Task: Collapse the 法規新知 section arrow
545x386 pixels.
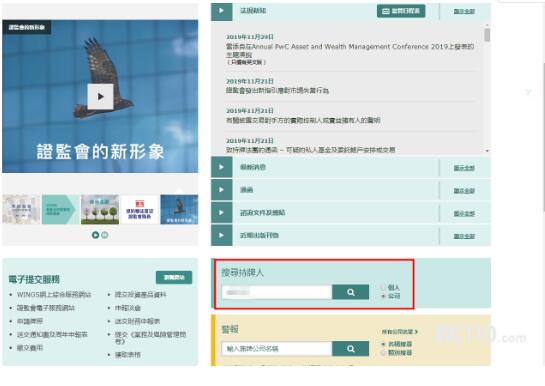Action: coord(221,11)
